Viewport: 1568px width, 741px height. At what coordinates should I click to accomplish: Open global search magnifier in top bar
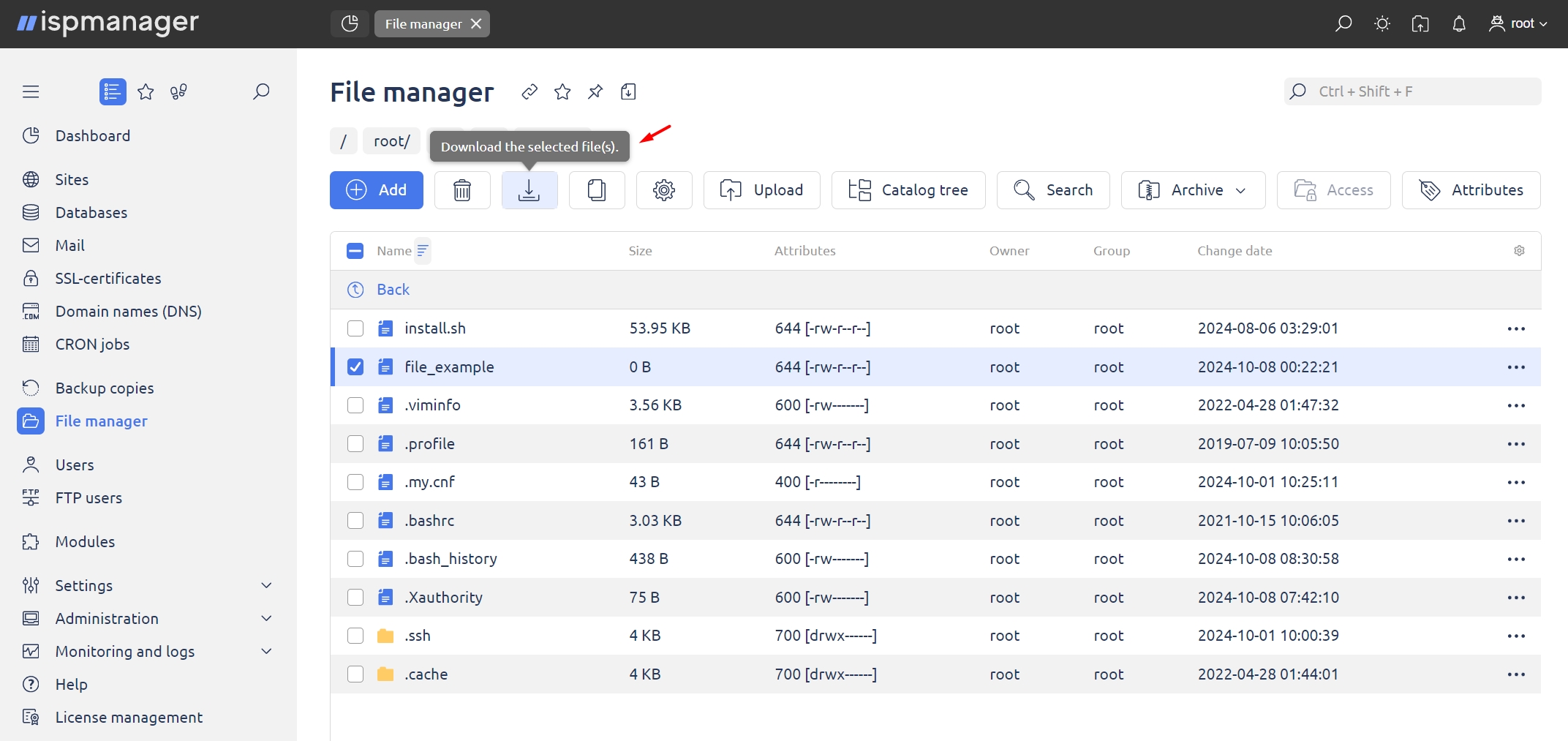pos(1343,23)
